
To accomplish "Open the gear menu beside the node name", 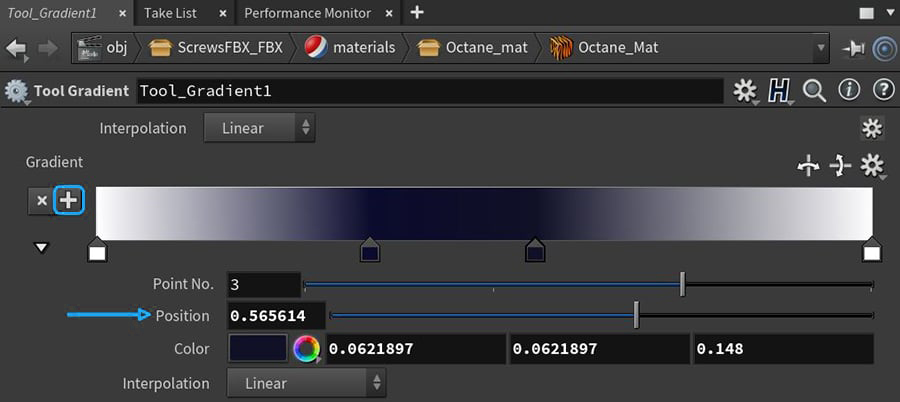I will [745, 91].
